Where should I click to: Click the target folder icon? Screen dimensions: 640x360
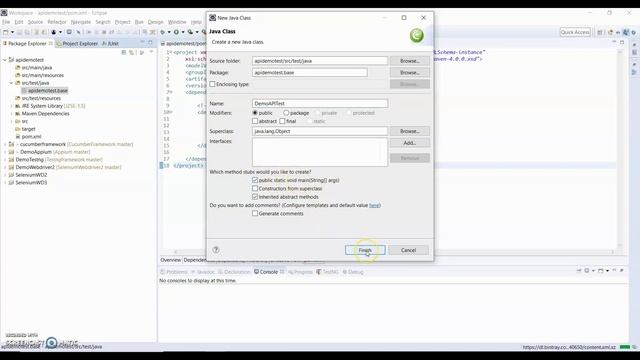coord(18,129)
